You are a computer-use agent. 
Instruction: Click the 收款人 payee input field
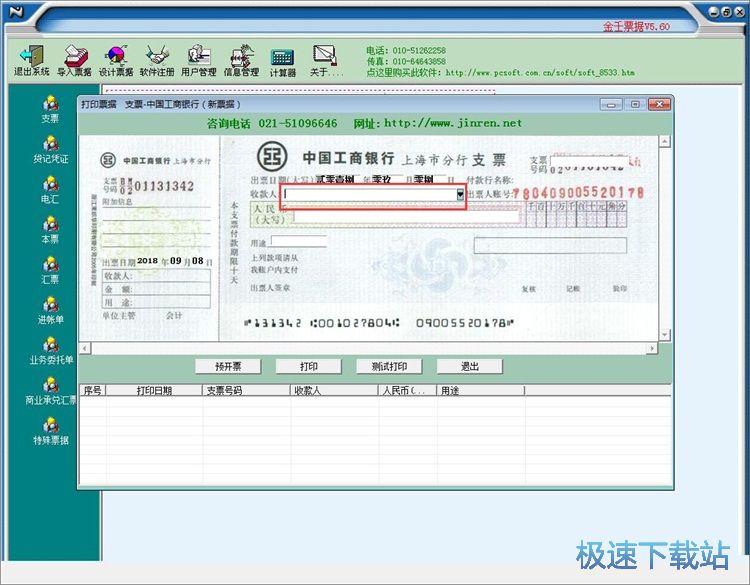[x=370, y=194]
